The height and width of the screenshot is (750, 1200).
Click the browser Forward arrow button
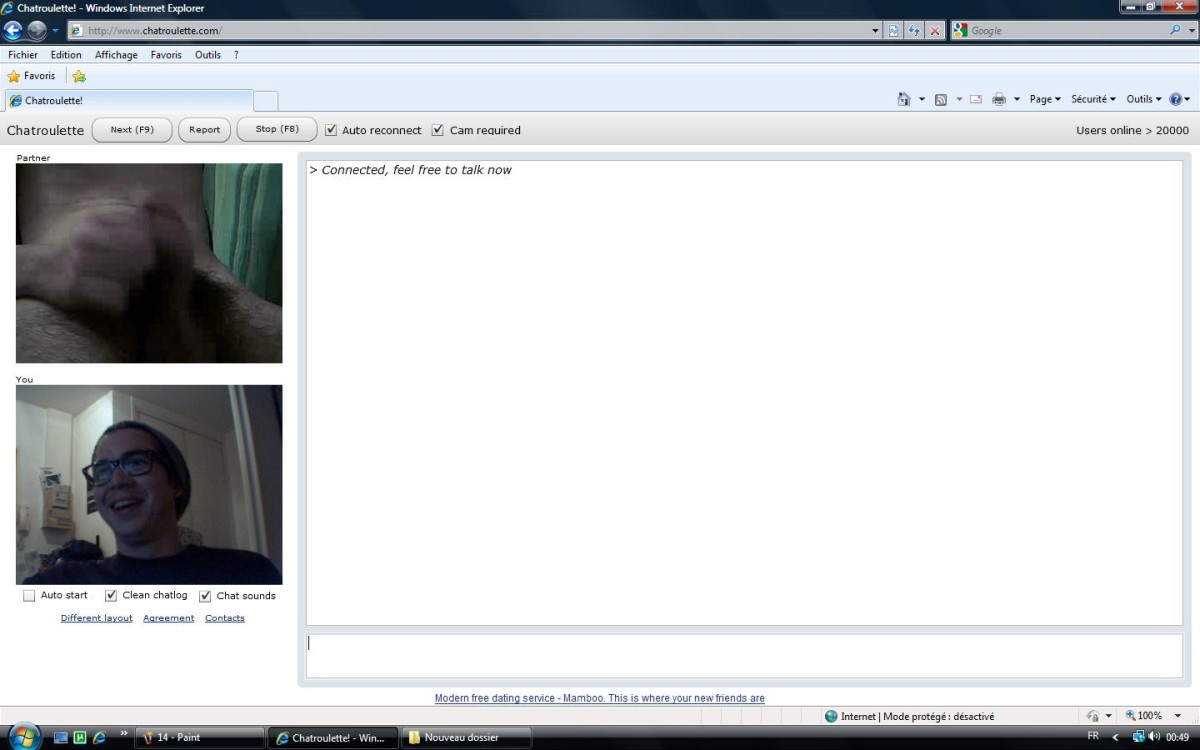tap(37, 30)
